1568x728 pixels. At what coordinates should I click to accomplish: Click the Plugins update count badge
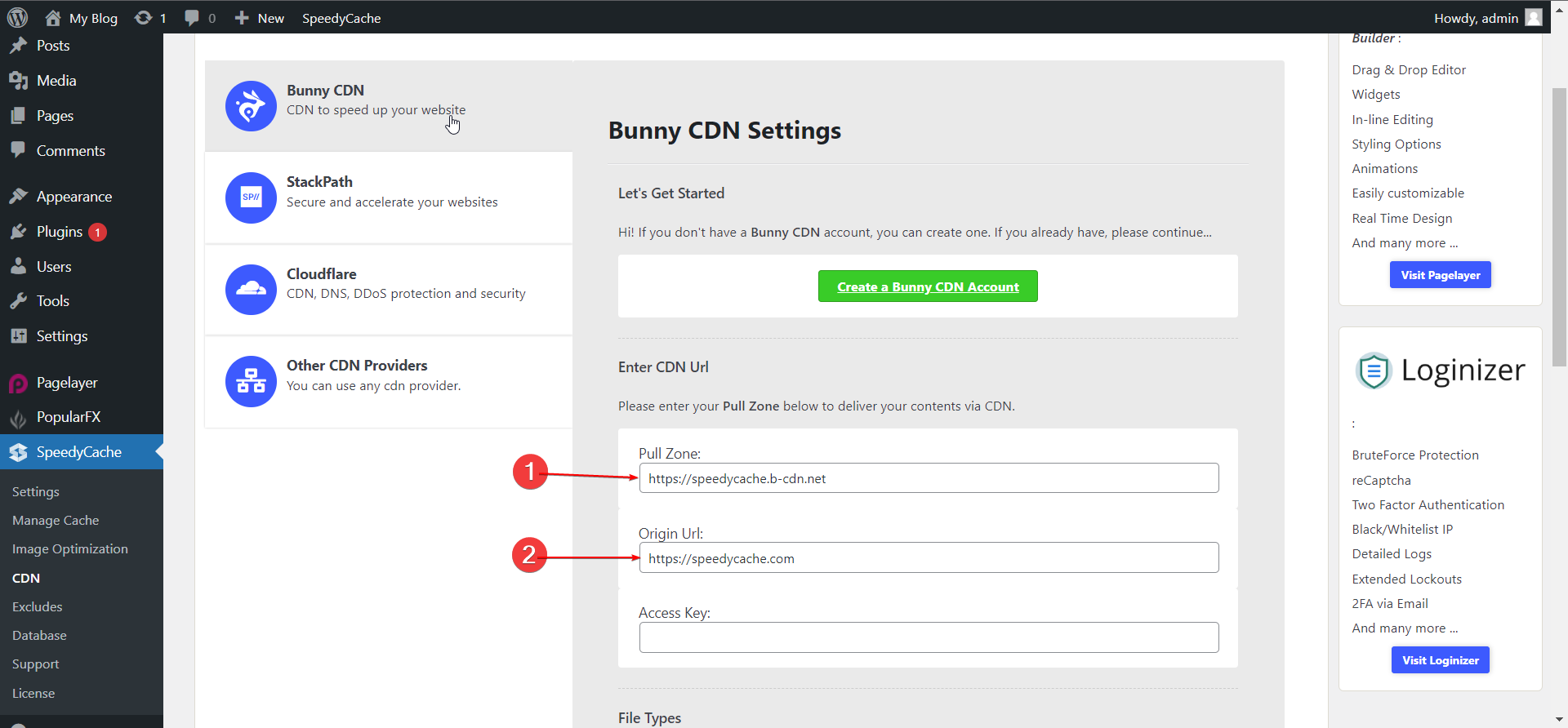point(98,233)
